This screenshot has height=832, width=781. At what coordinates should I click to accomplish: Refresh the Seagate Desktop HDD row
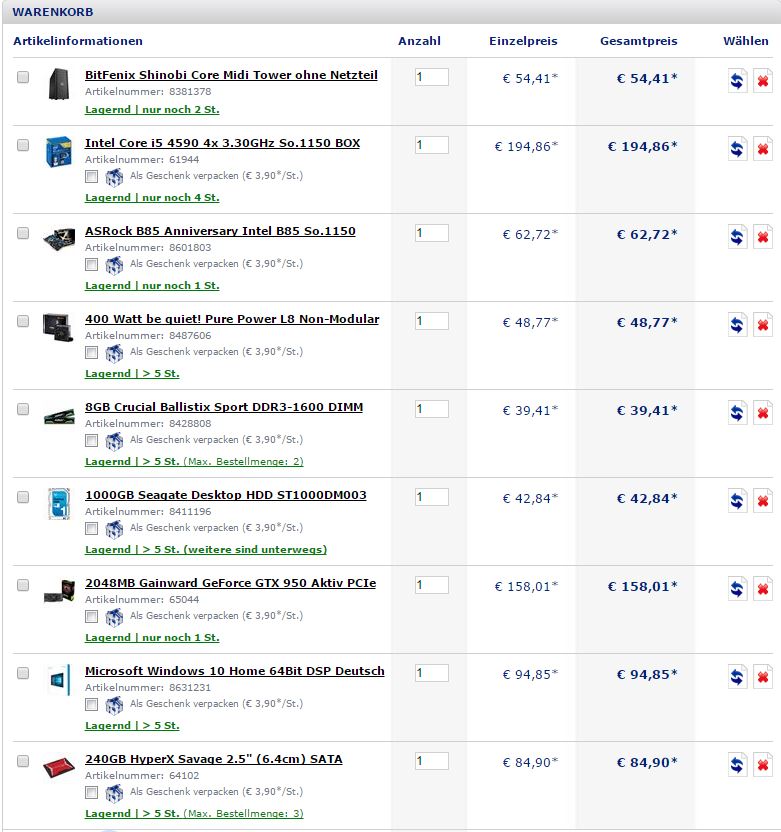point(737,501)
